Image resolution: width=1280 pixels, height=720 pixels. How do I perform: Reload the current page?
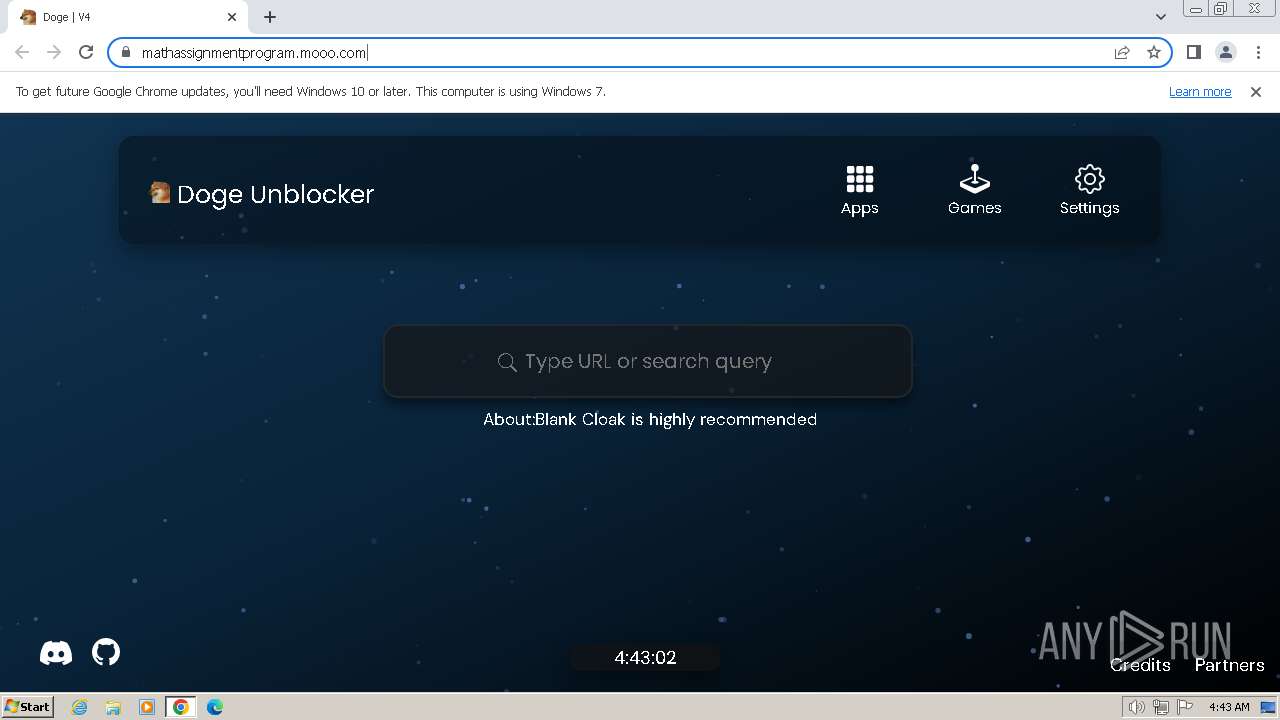pos(86,52)
